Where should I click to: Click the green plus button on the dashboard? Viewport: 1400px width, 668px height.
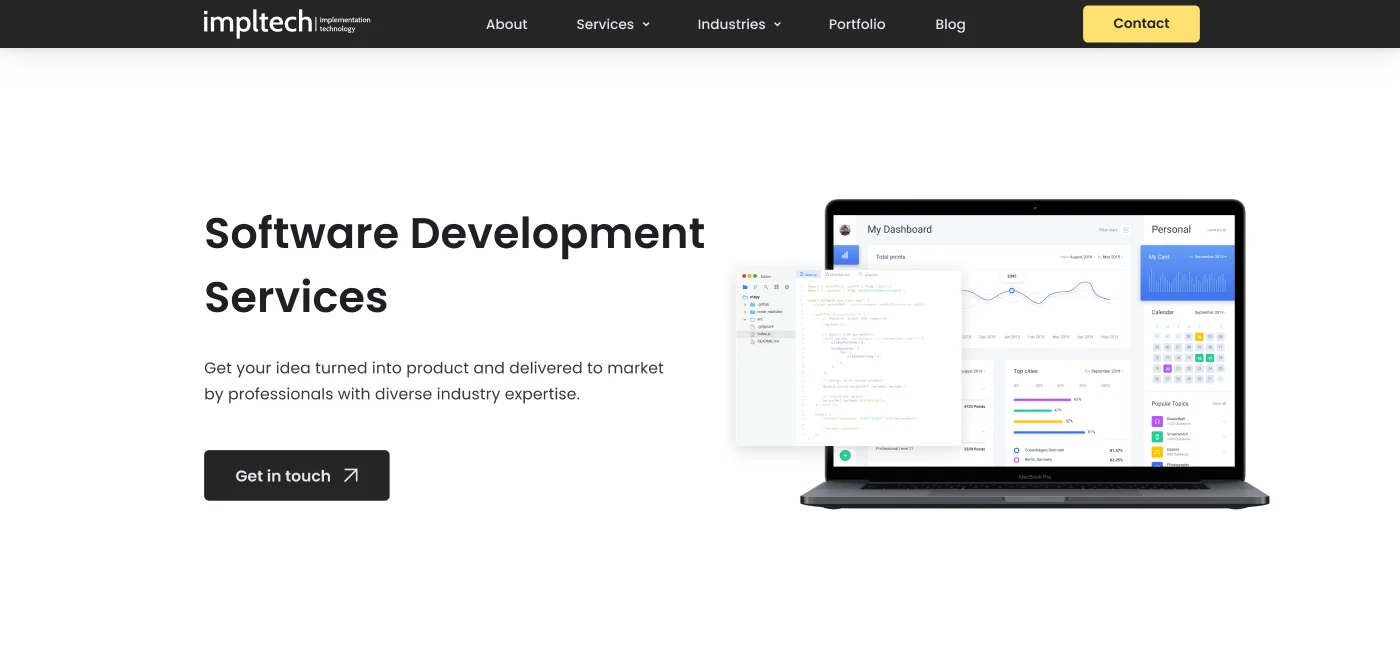[845, 456]
